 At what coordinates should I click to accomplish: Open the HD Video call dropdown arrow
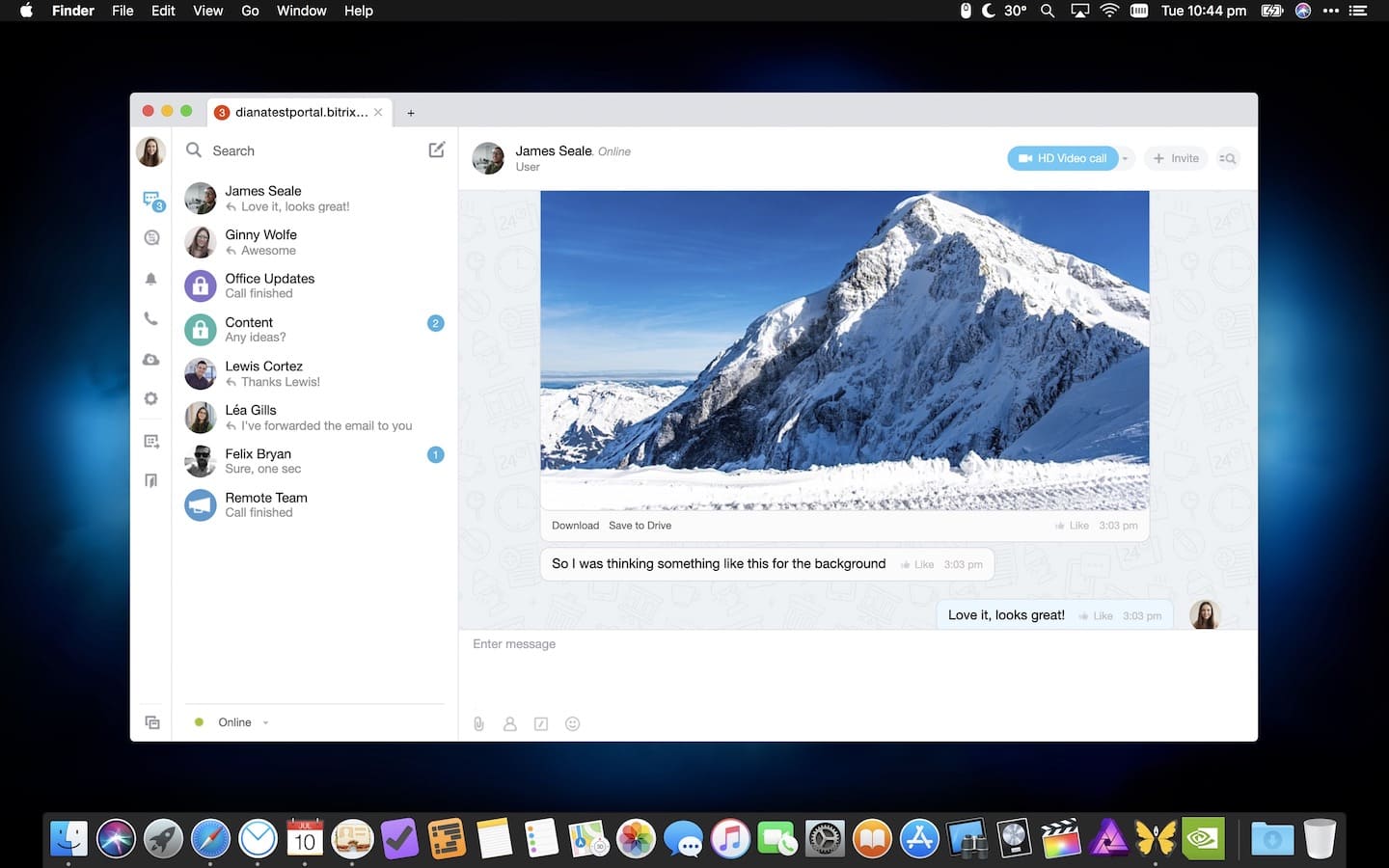click(x=1126, y=157)
